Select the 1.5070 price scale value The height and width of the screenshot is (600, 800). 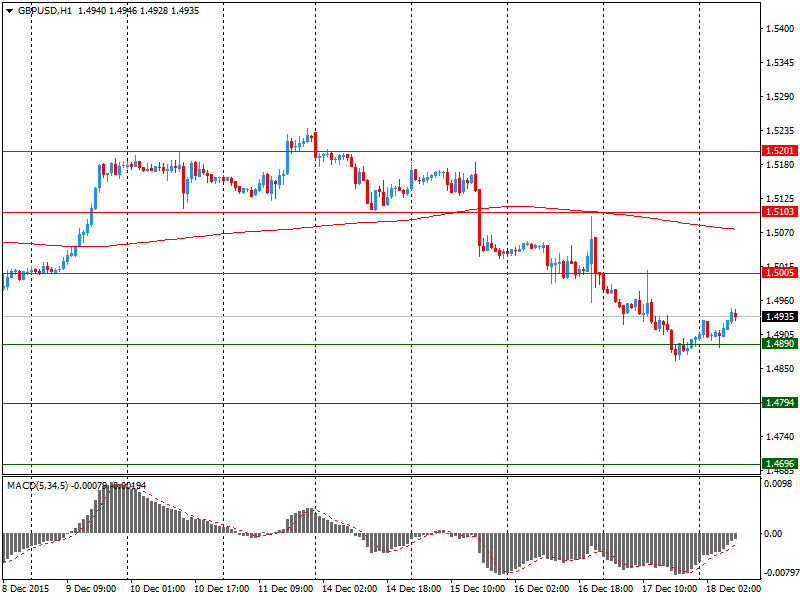coord(781,233)
